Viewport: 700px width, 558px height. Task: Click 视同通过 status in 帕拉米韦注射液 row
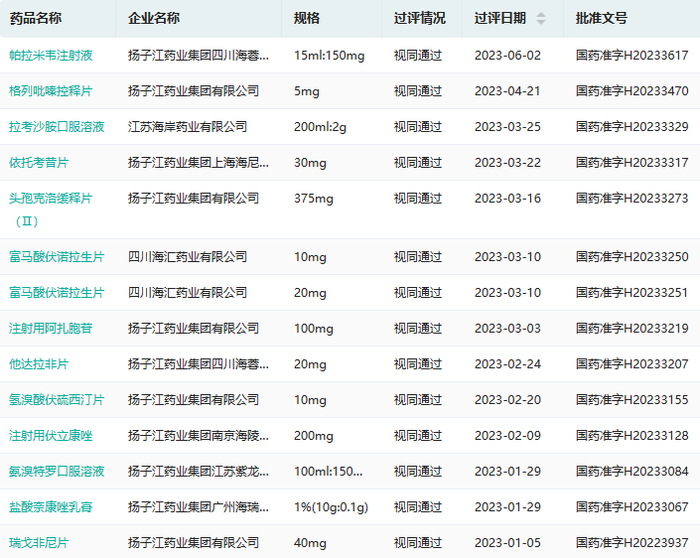(x=418, y=55)
